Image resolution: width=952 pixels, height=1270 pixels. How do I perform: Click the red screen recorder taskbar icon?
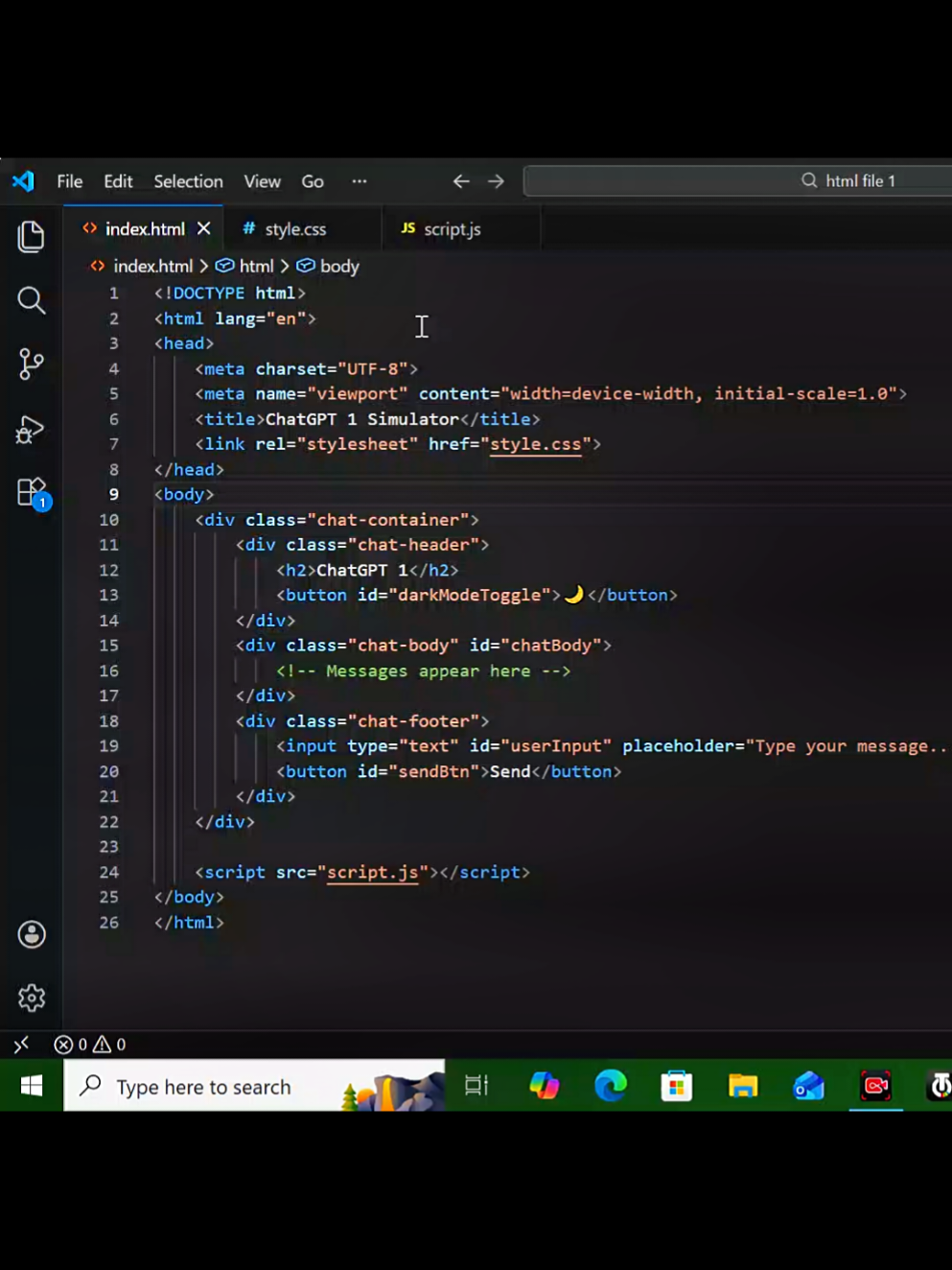(x=875, y=1086)
